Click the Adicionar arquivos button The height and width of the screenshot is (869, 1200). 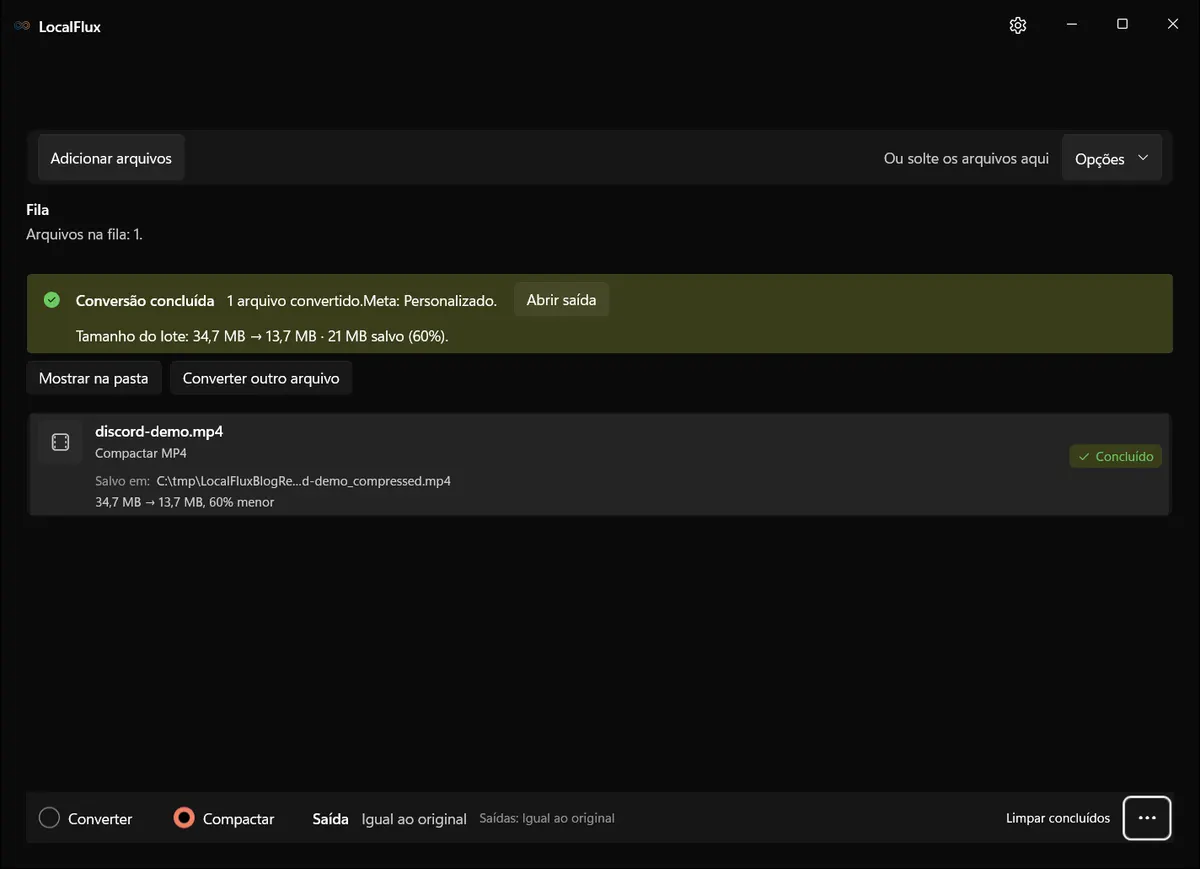(111, 158)
